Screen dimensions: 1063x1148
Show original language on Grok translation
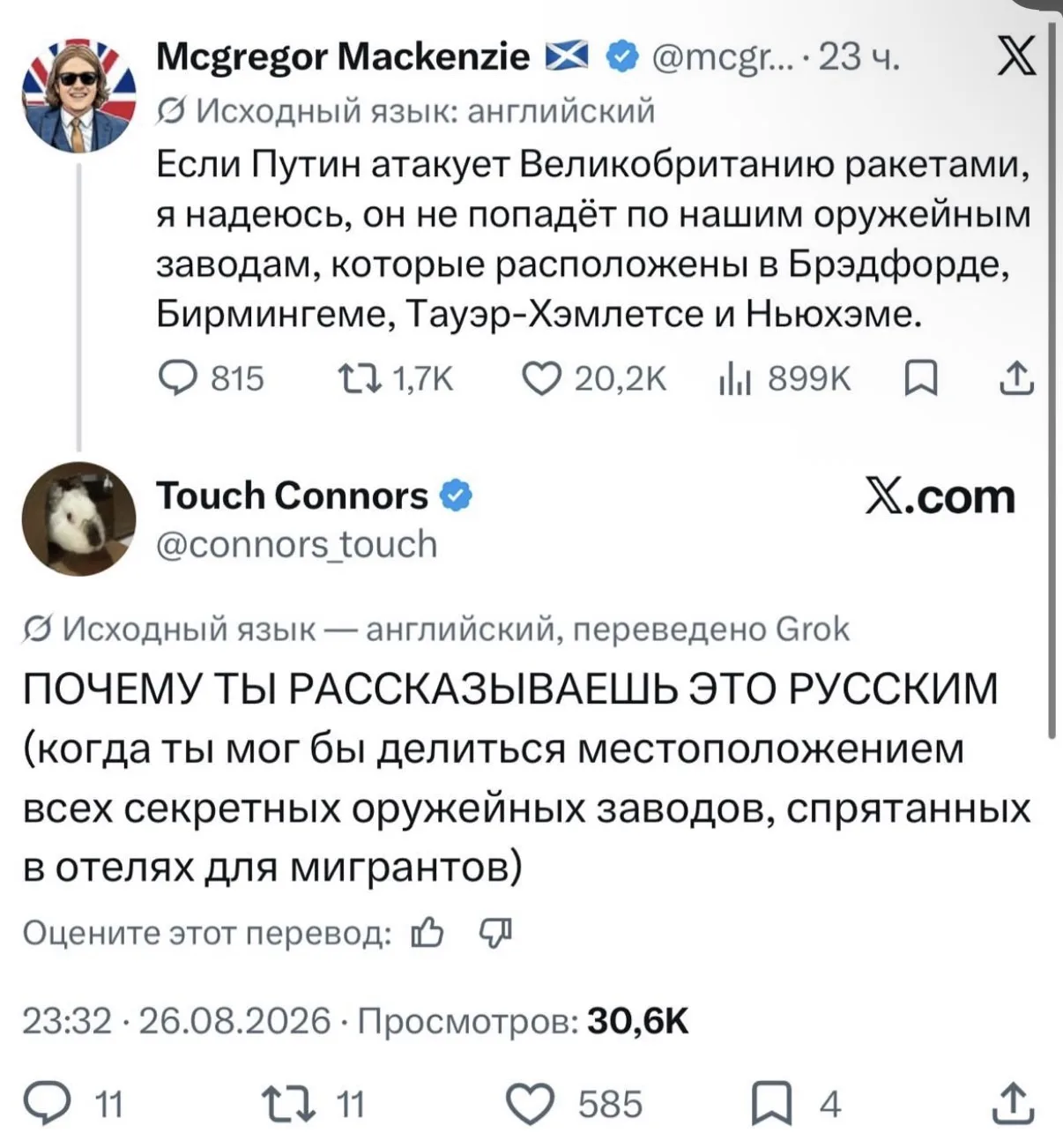tap(435, 629)
